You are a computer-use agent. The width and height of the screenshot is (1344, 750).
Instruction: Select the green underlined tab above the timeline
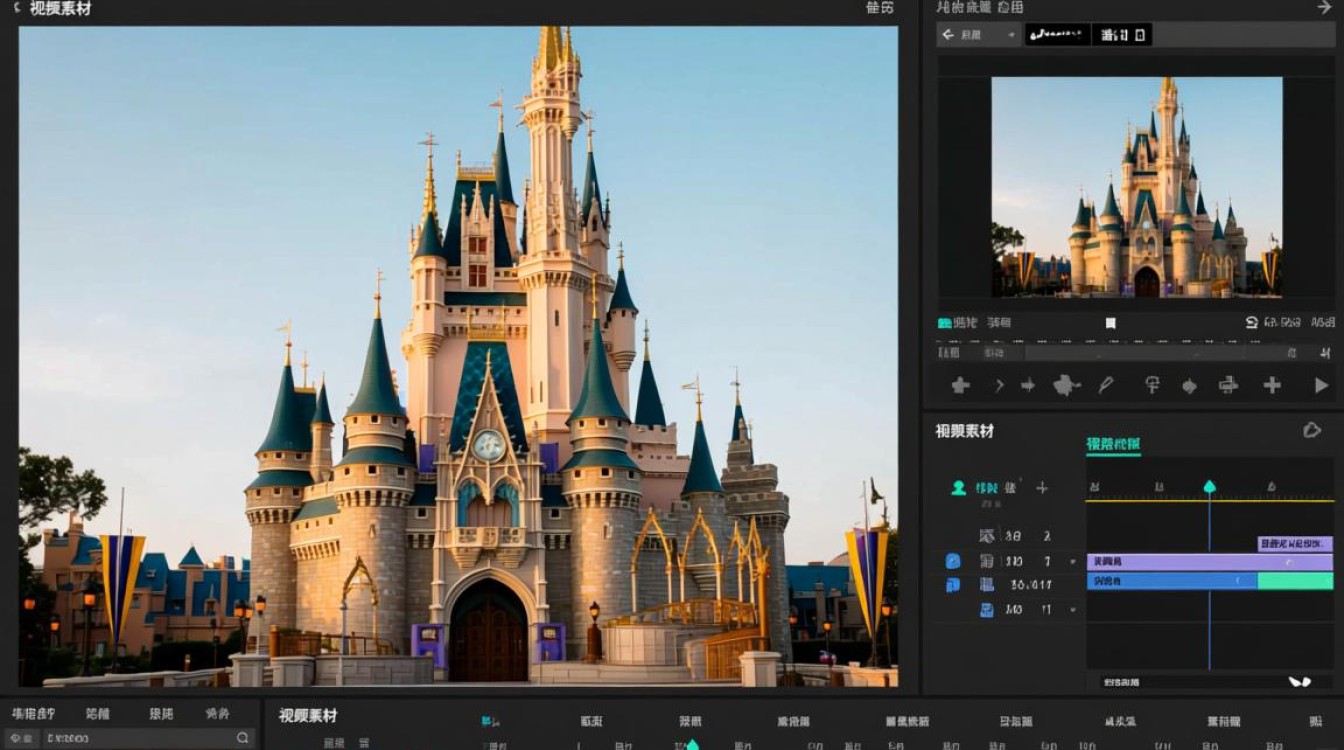(x=1113, y=444)
